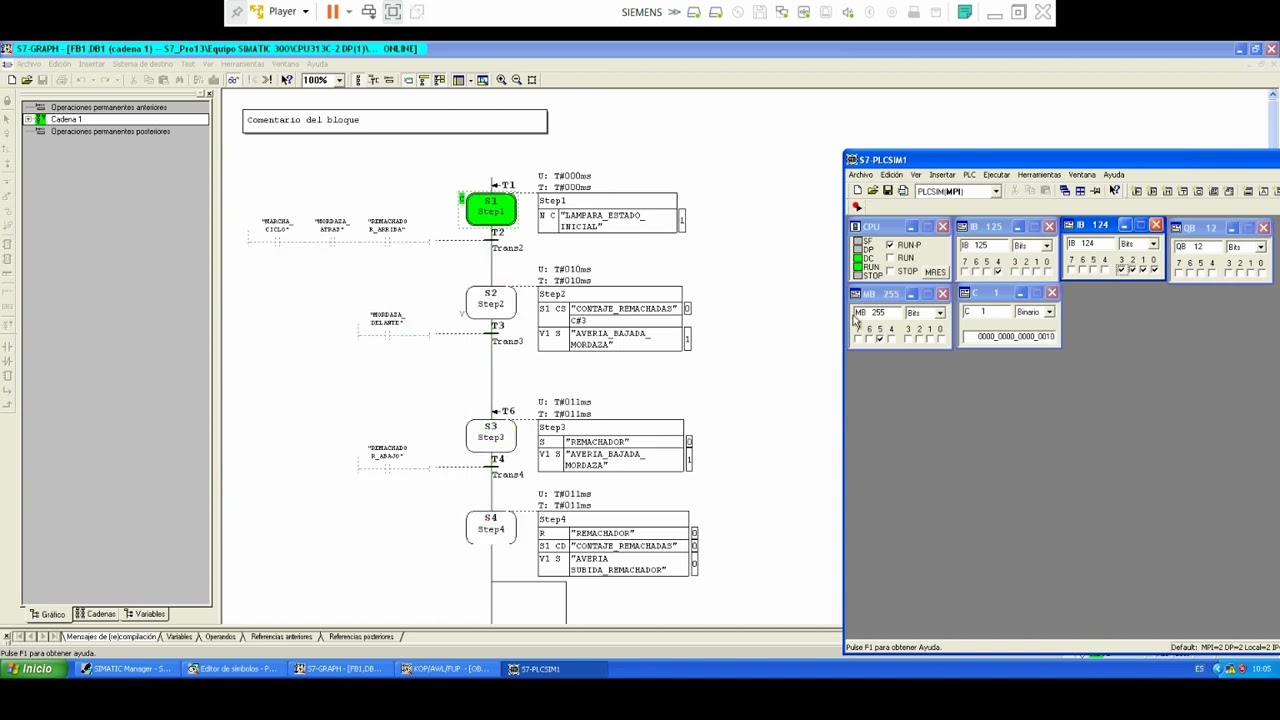This screenshot has width=1280, height=720.
Task: Click Open folder icon in S7-GRAPH toolbar
Action: [x=26, y=80]
